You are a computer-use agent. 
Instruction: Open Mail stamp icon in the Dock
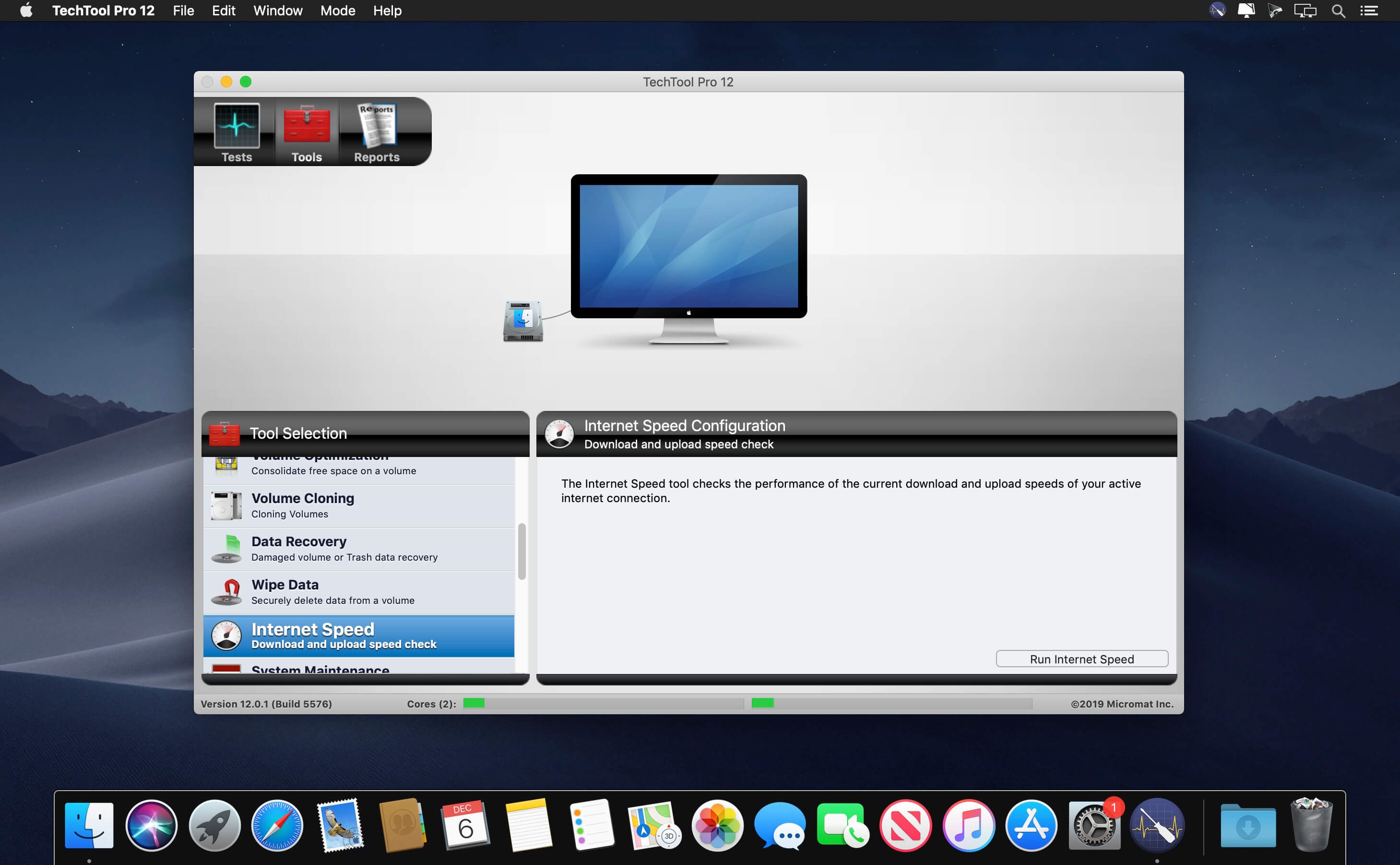coord(341,825)
